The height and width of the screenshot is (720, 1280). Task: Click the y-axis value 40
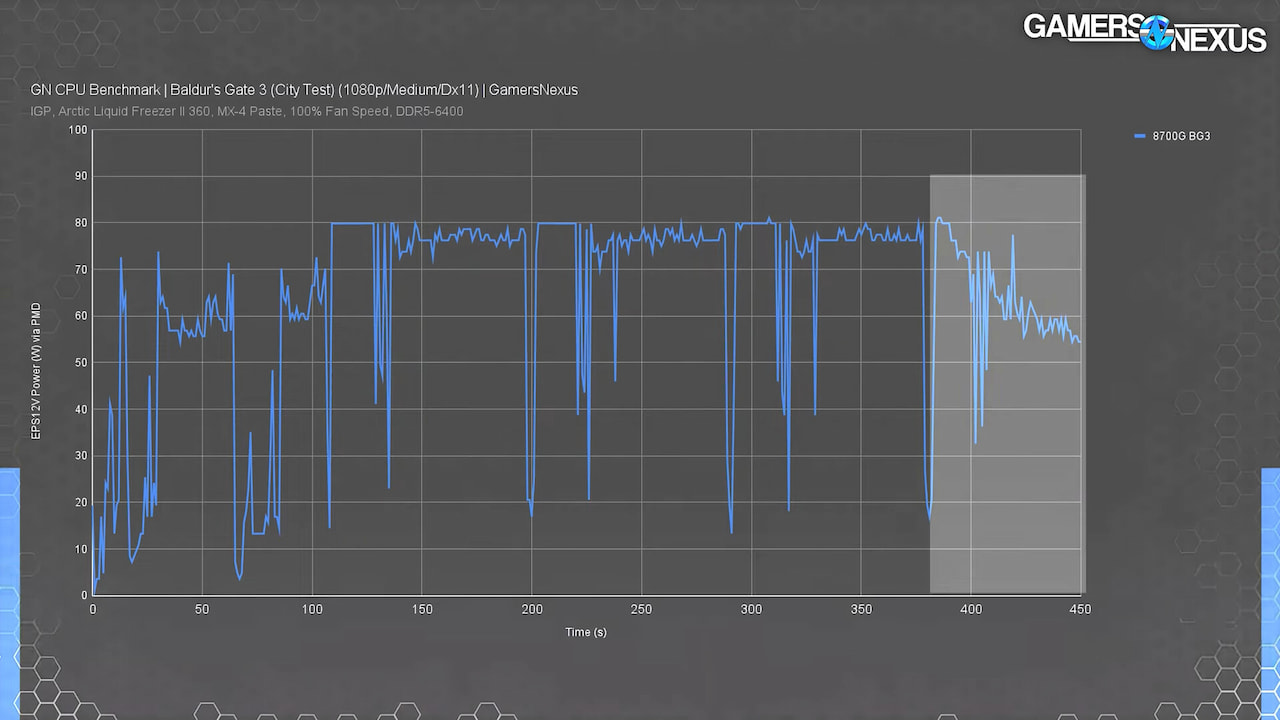pos(80,409)
